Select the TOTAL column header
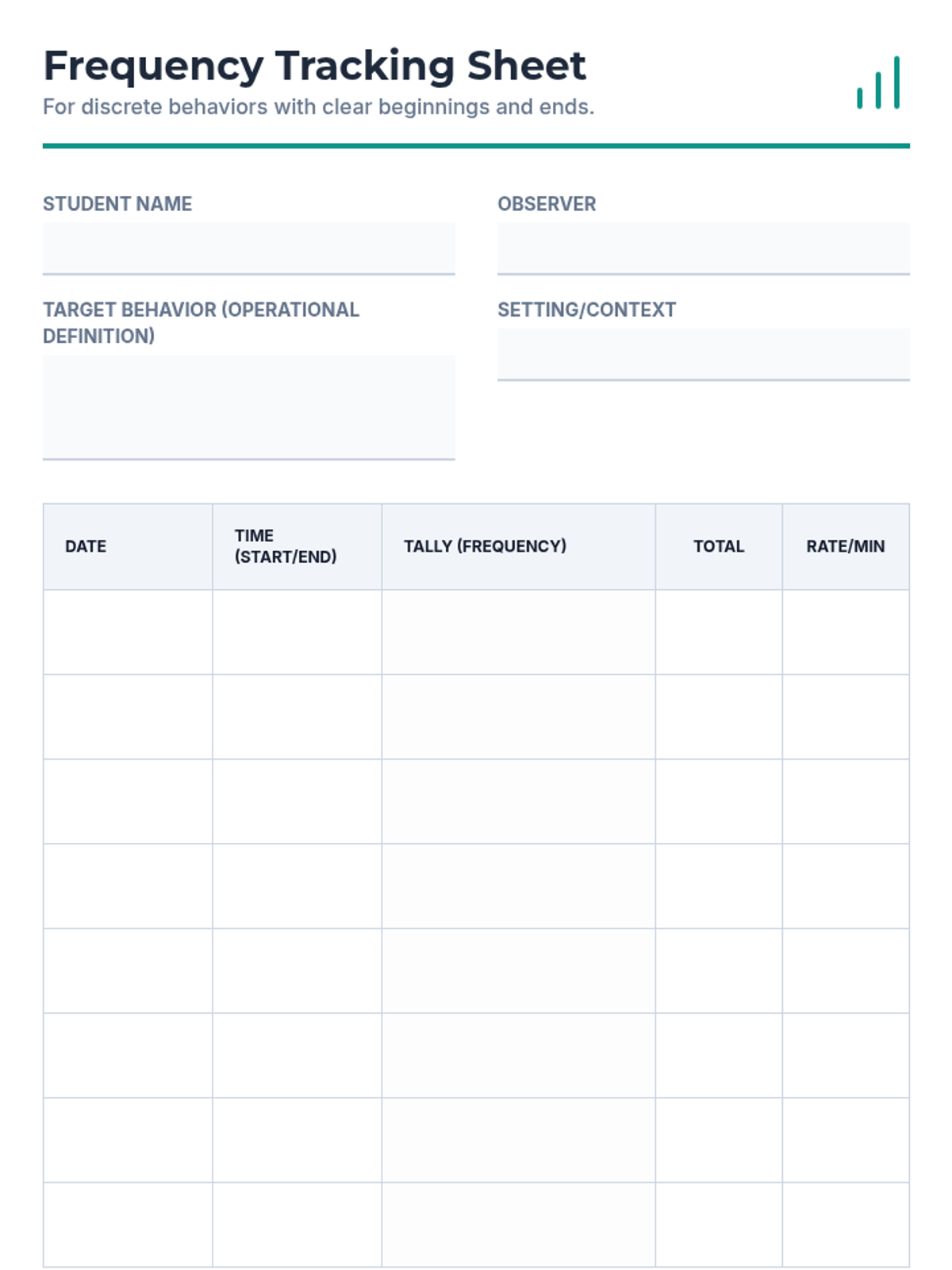Viewport: 952px width, 1270px height. [x=719, y=546]
